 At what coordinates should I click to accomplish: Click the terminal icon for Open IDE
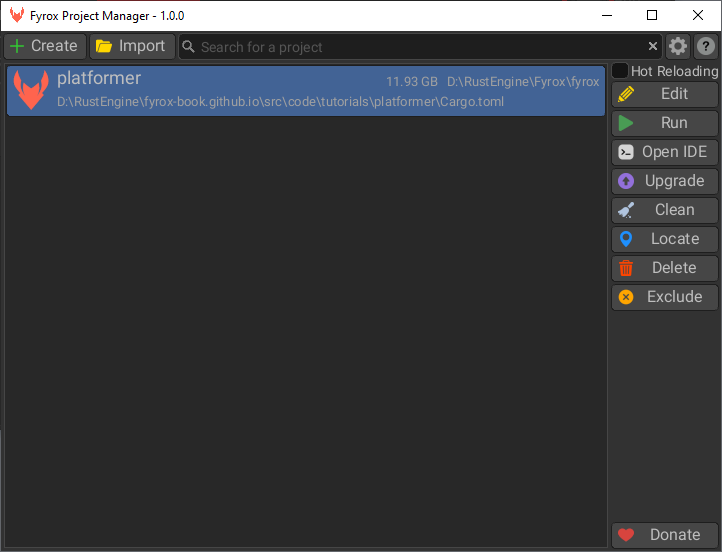click(x=626, y=152)
